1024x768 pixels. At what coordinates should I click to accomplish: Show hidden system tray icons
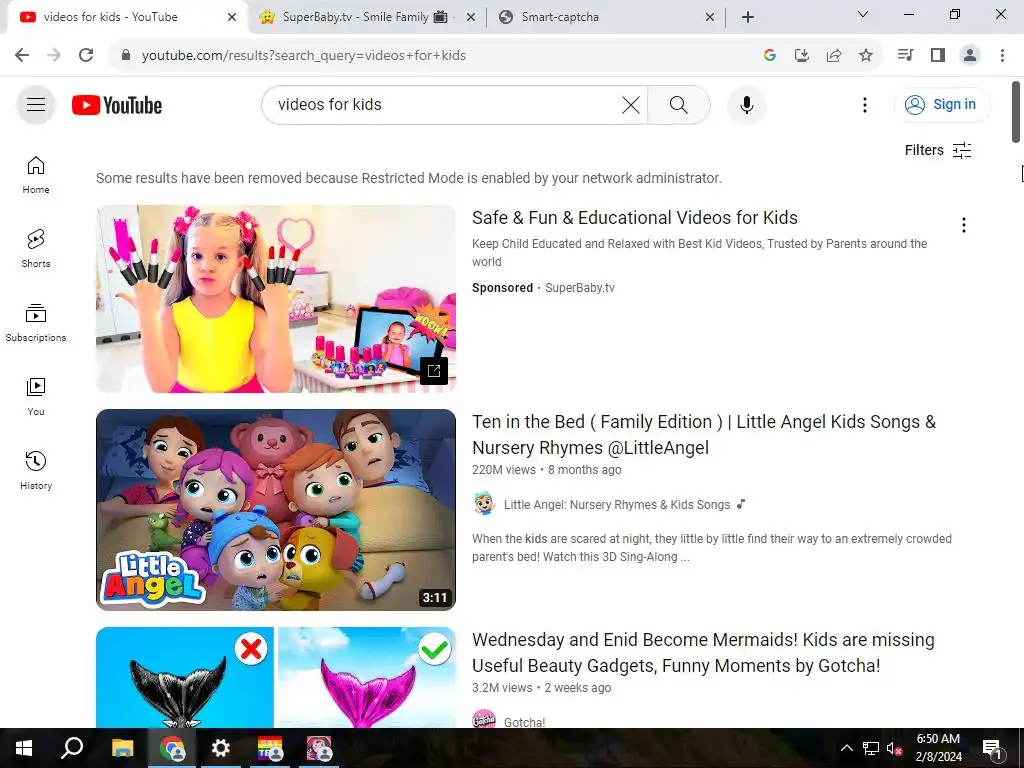846,748
